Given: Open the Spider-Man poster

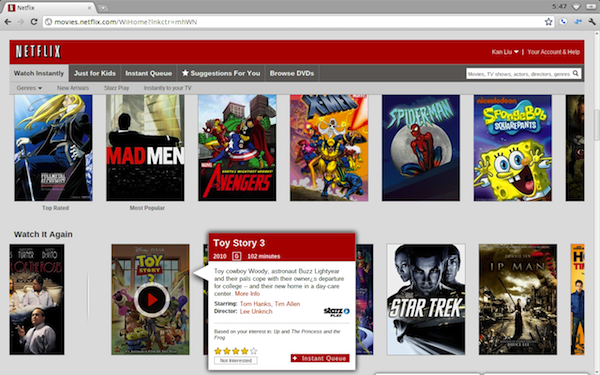Looking at the screenshot, I should (x=421, y=148).
